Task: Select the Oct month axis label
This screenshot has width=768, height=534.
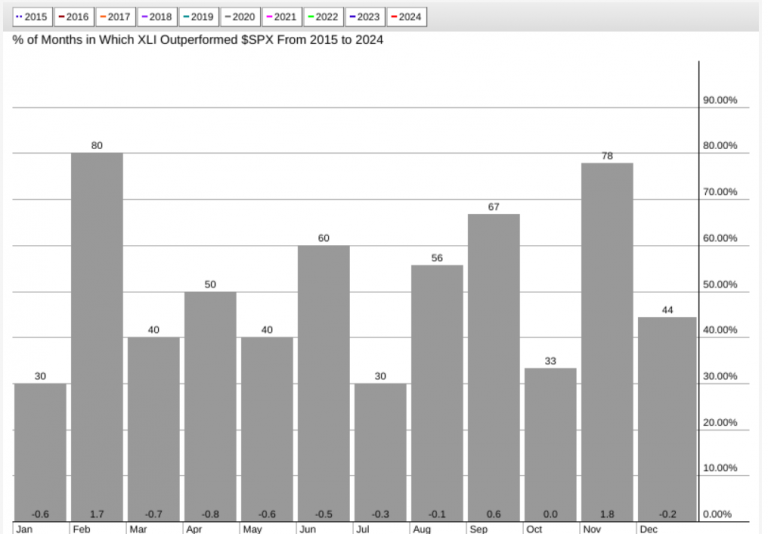Action: point(534,529)
